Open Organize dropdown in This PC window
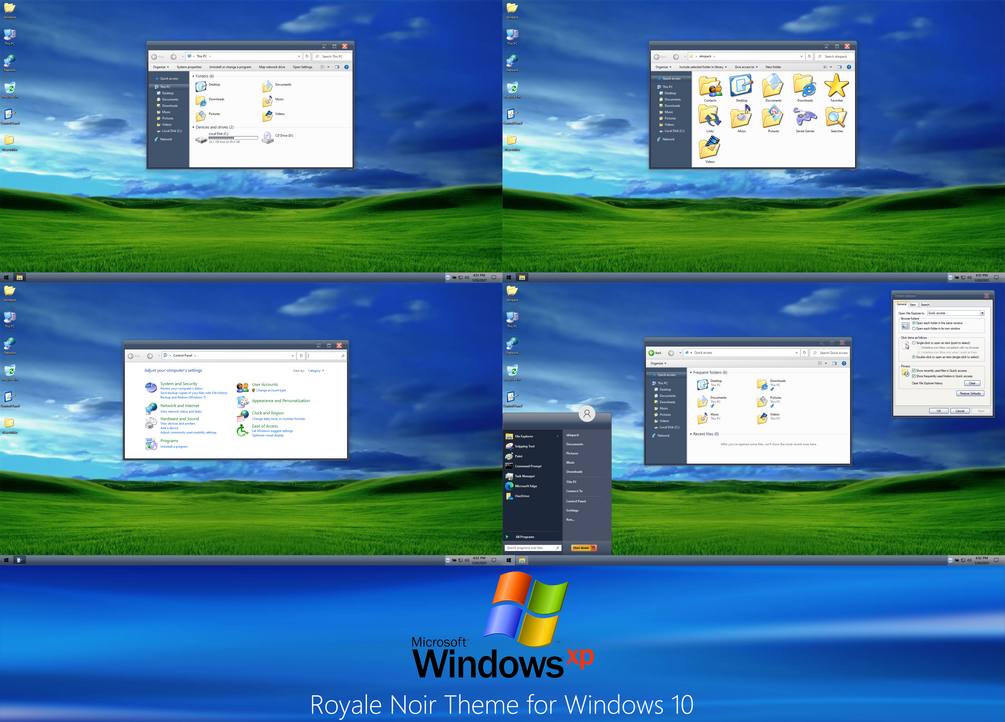 (160, 67)
